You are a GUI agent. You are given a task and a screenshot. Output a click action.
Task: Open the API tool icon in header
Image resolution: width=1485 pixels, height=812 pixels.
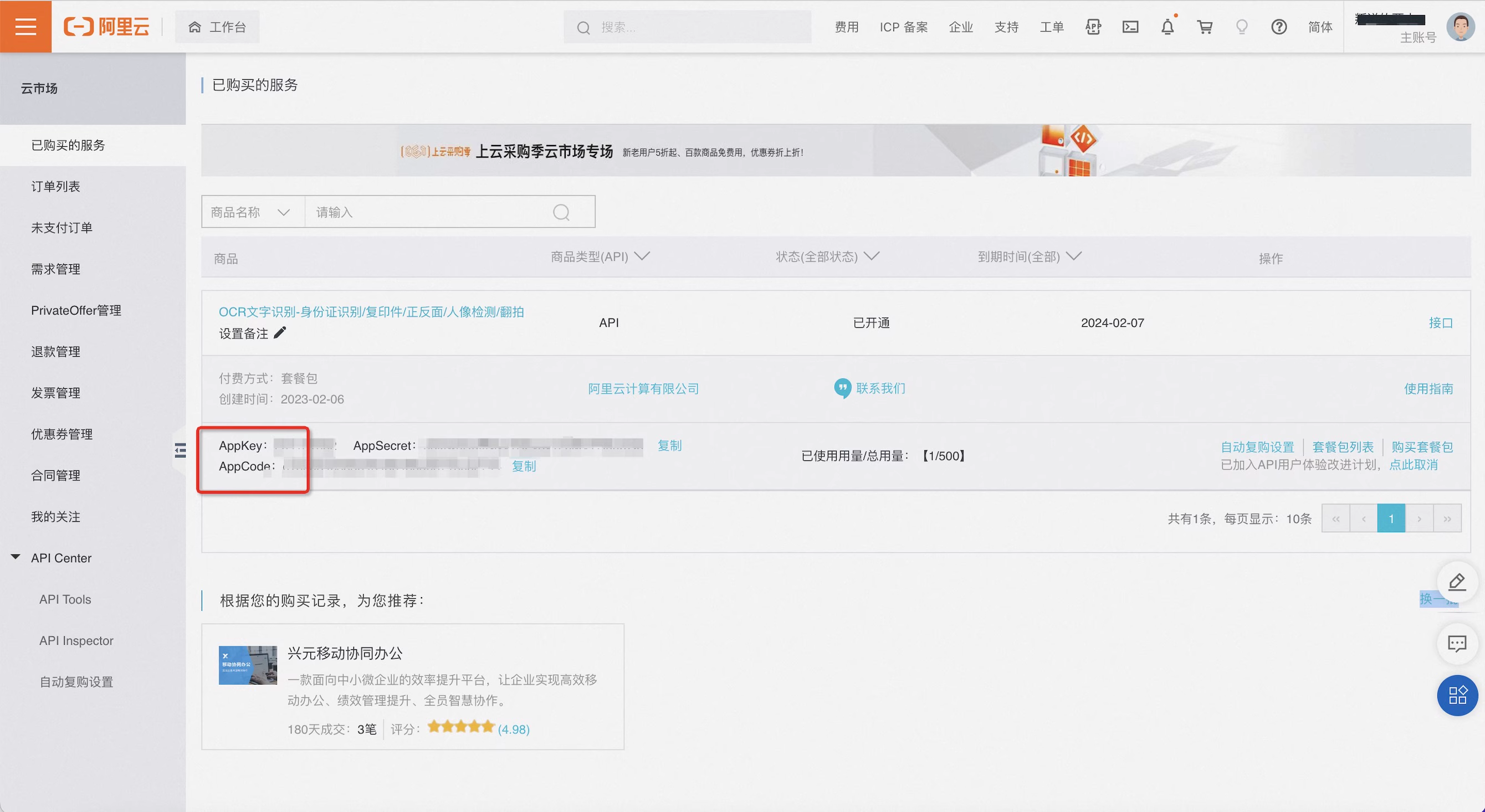click(x=1093, y=27)
